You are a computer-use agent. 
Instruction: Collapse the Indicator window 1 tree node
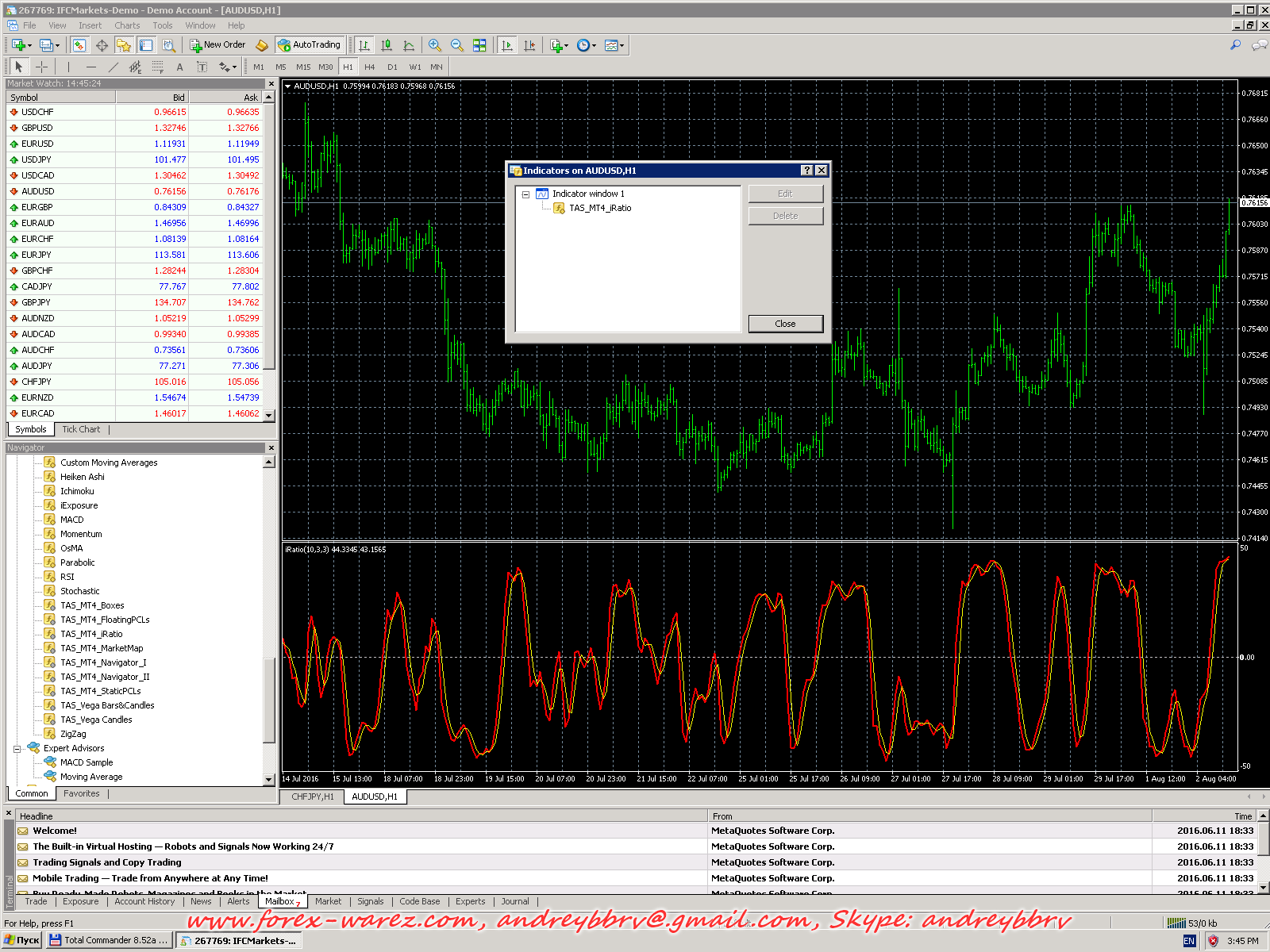tap(525, 194)
